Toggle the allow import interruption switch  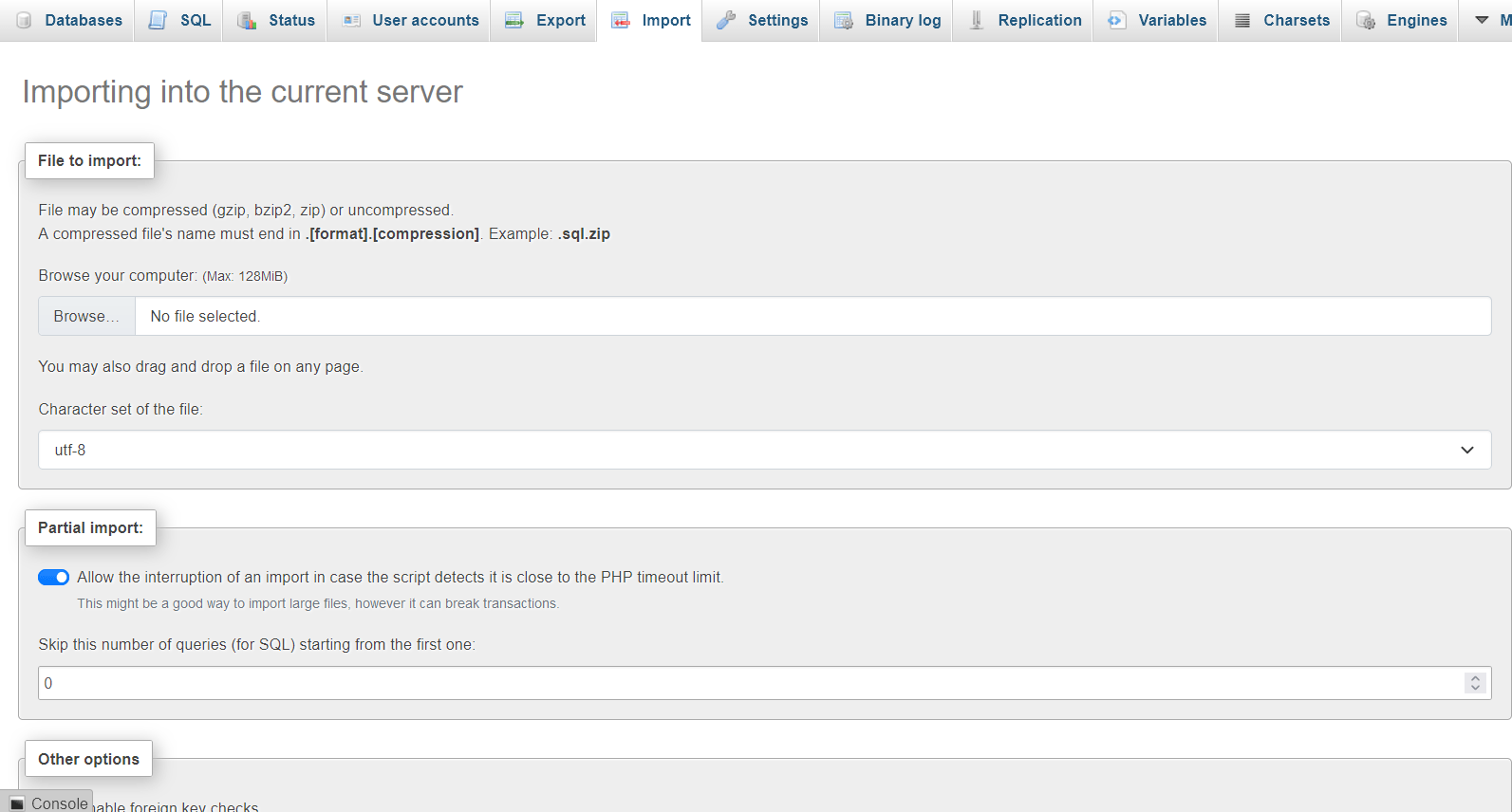click(53, 577)
